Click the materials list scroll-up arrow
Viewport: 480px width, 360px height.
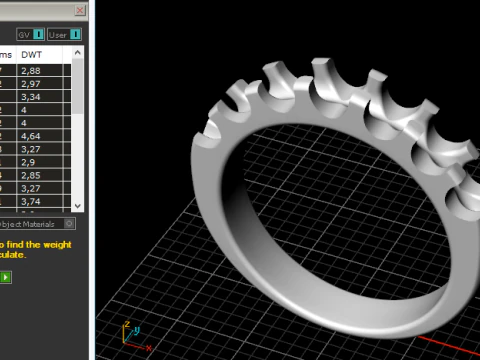[78, 53]
